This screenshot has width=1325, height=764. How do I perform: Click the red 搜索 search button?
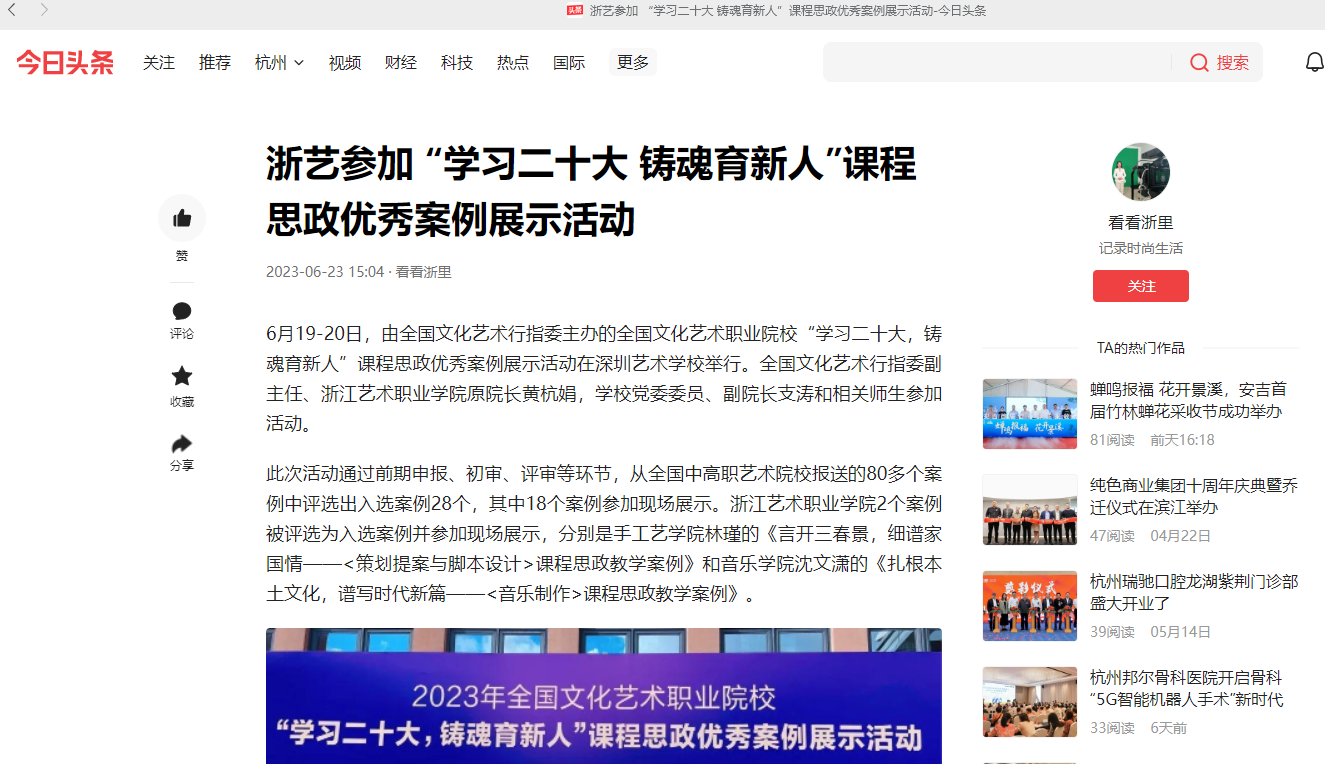(x=1220, y=62)
